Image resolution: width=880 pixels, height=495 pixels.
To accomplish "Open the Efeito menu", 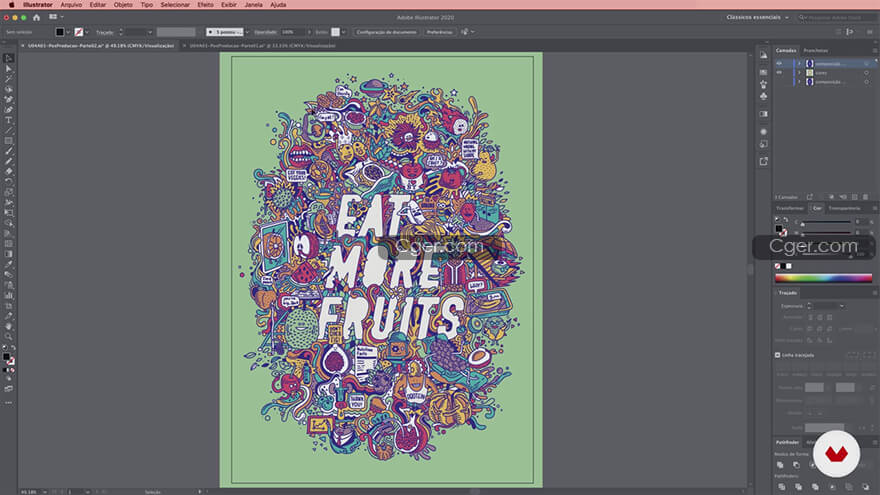I will 205,4.
